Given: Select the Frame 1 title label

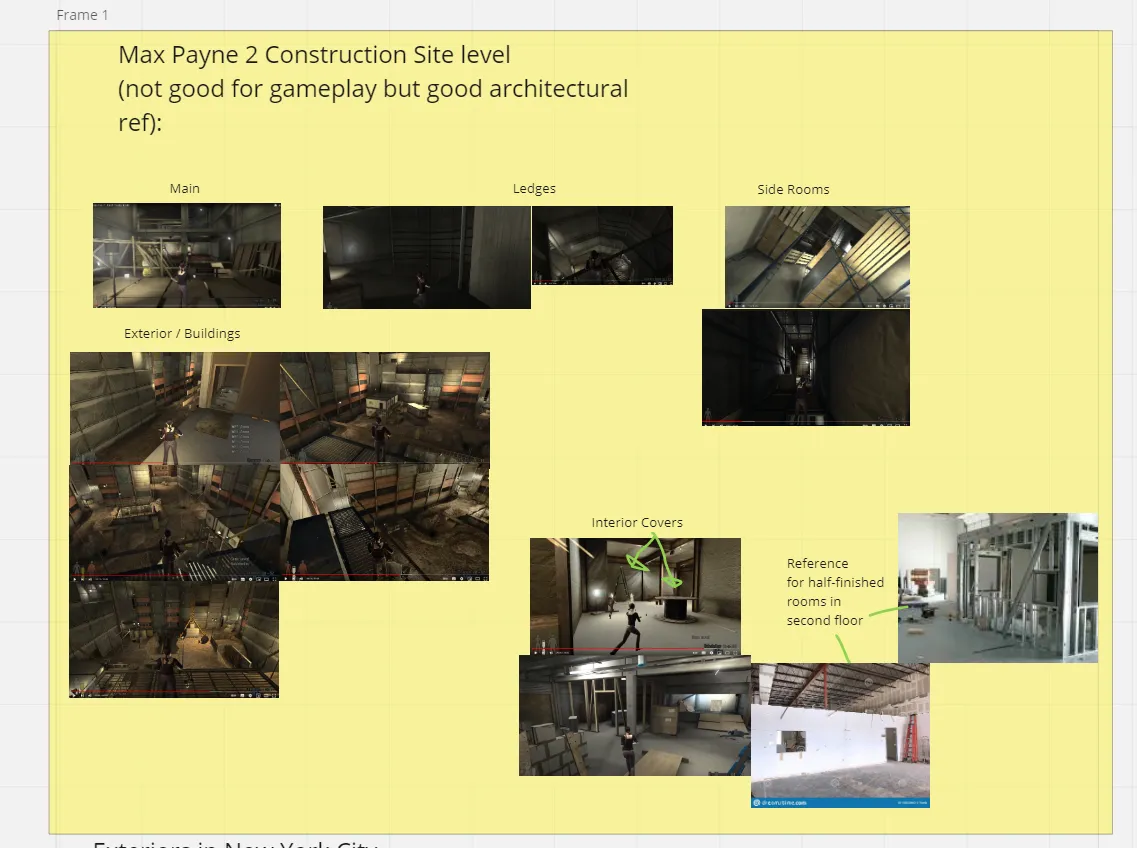Looking at the screenshot, I should tap(82, 15).
